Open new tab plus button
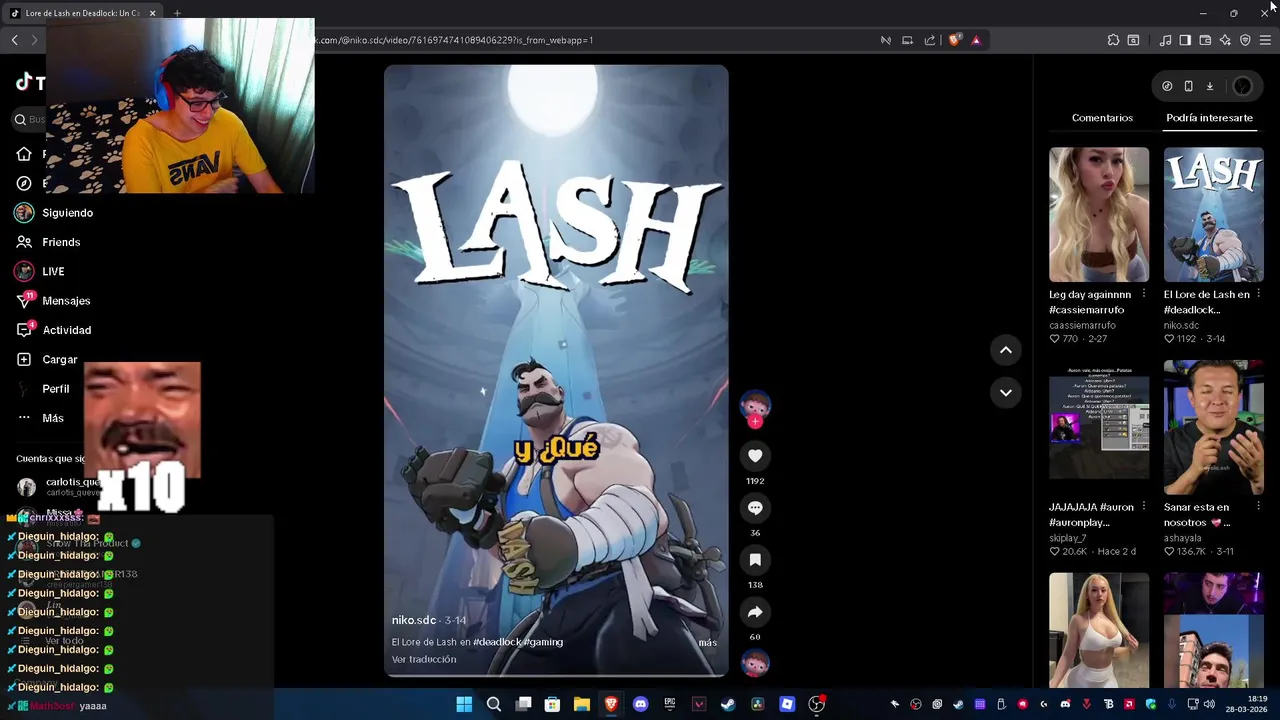Viewport: 1280px width, 720px height. [177, 13]
